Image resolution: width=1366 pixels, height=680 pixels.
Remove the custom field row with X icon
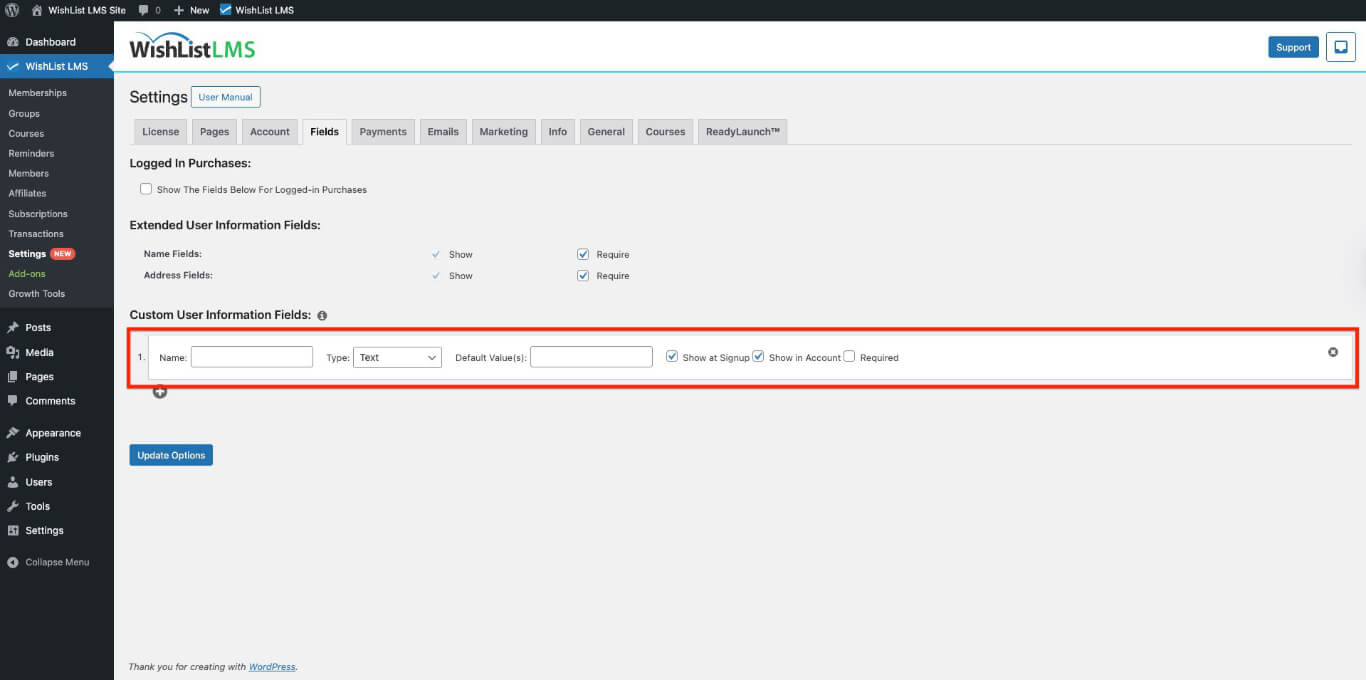1332,352
